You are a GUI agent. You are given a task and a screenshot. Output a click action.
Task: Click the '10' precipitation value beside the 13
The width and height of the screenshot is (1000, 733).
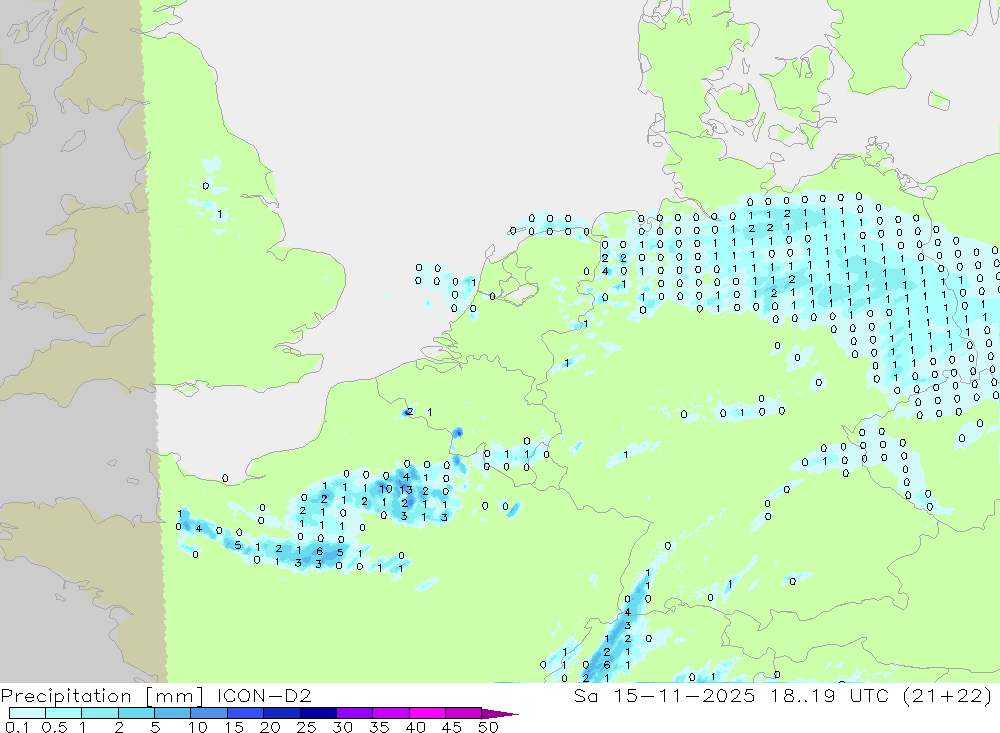[x=386, y=489]
